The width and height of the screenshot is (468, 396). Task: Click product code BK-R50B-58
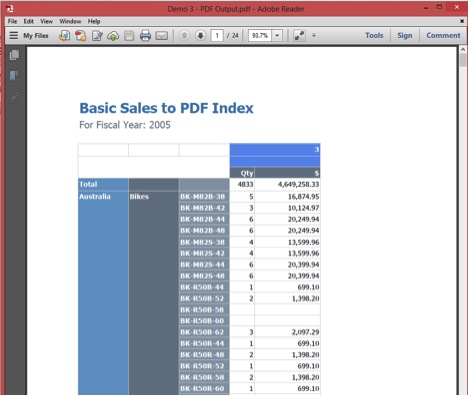point(202,310)
